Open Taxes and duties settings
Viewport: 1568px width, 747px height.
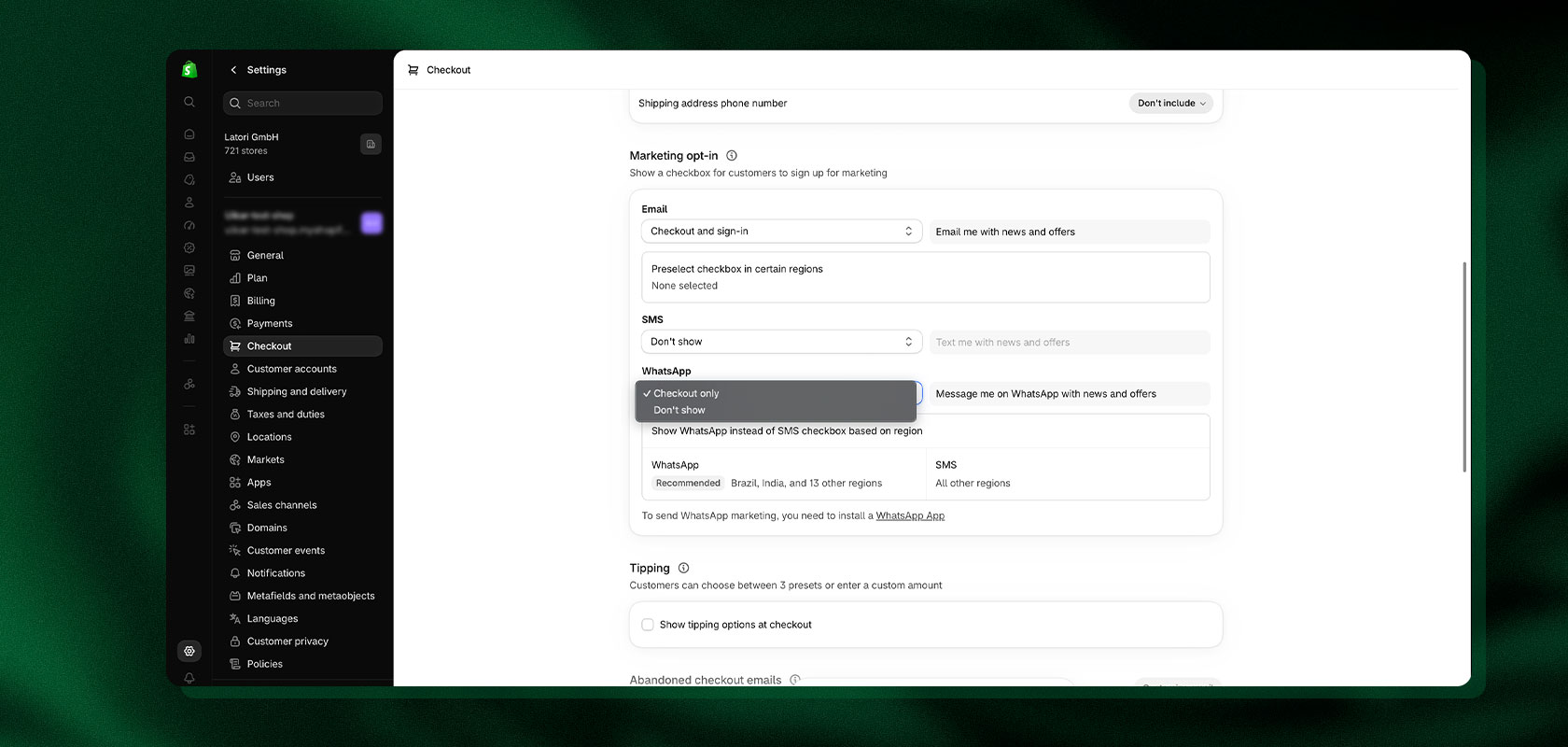point(302,414)
